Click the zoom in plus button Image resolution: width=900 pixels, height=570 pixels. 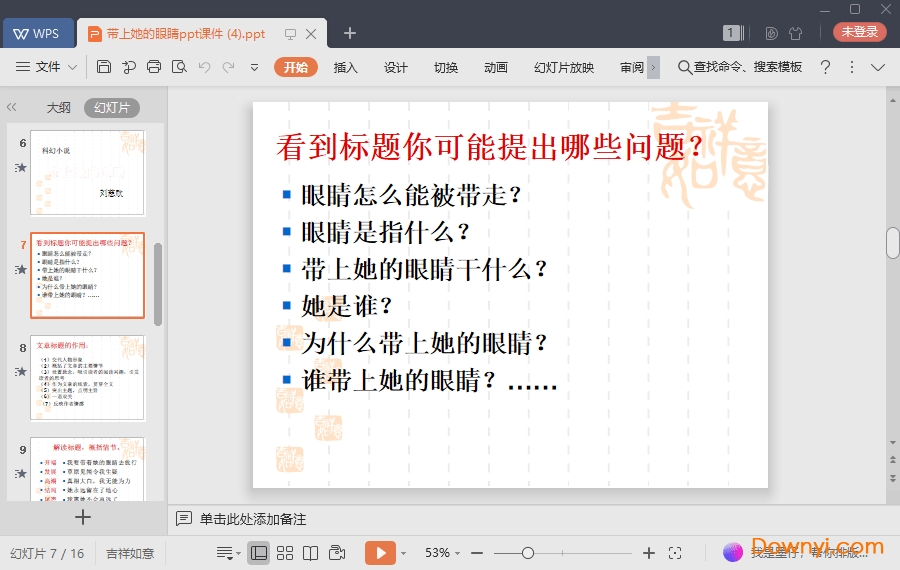point(649,553)
